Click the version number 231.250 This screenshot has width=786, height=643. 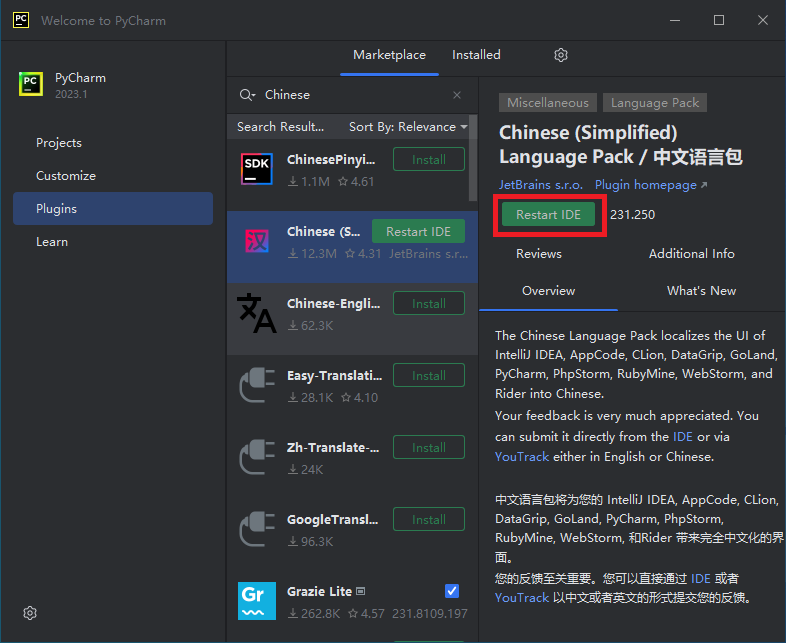point(633,215)
